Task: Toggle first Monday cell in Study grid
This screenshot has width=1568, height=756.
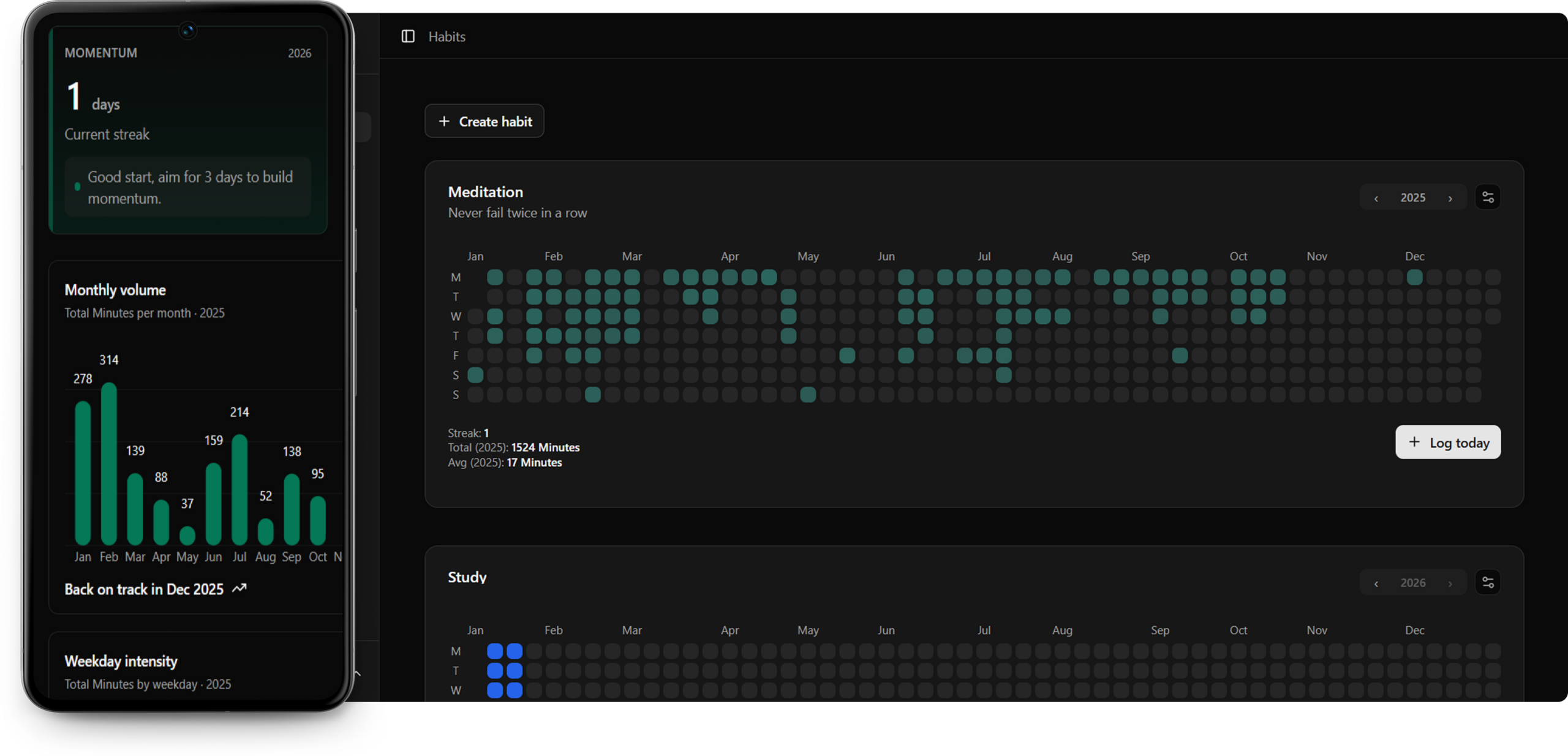Action: pos(495,651)
